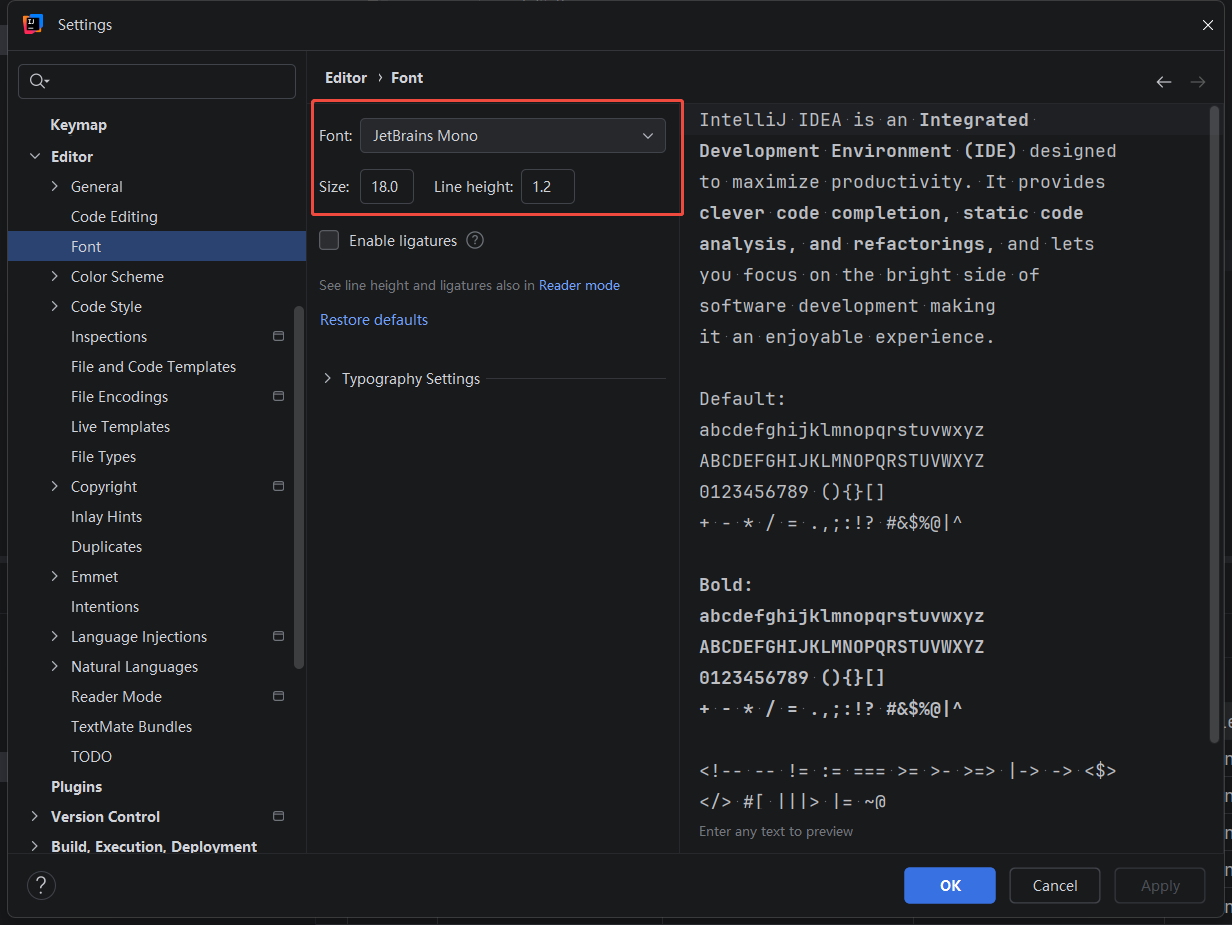Expand the Language Injections node chevron
Screen dimensions: 1232x925
coord(55,637)
